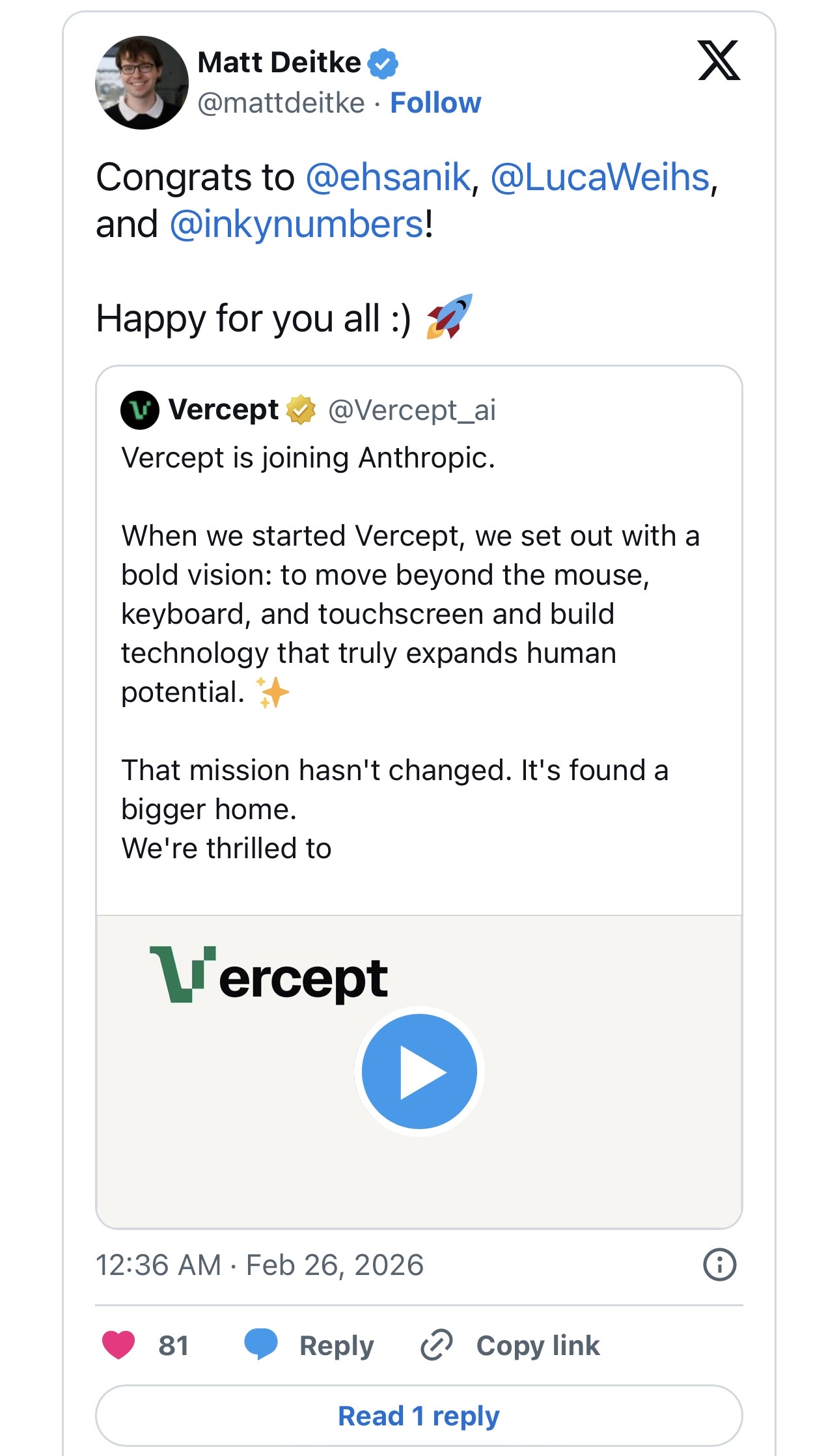The height and width of the screenshot is (1456, 839).
Task: Open Matt Deitke's profile picture
Action: tap(142, 83)
